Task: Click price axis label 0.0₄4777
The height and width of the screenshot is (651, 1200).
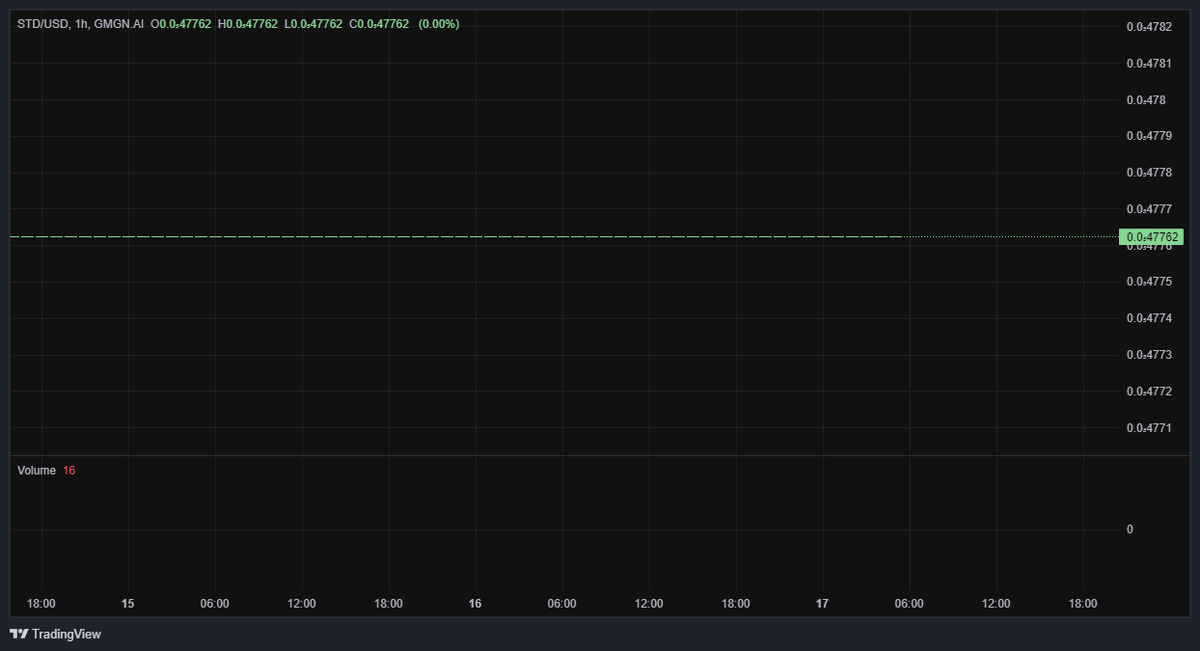Action: (1149, 209)
